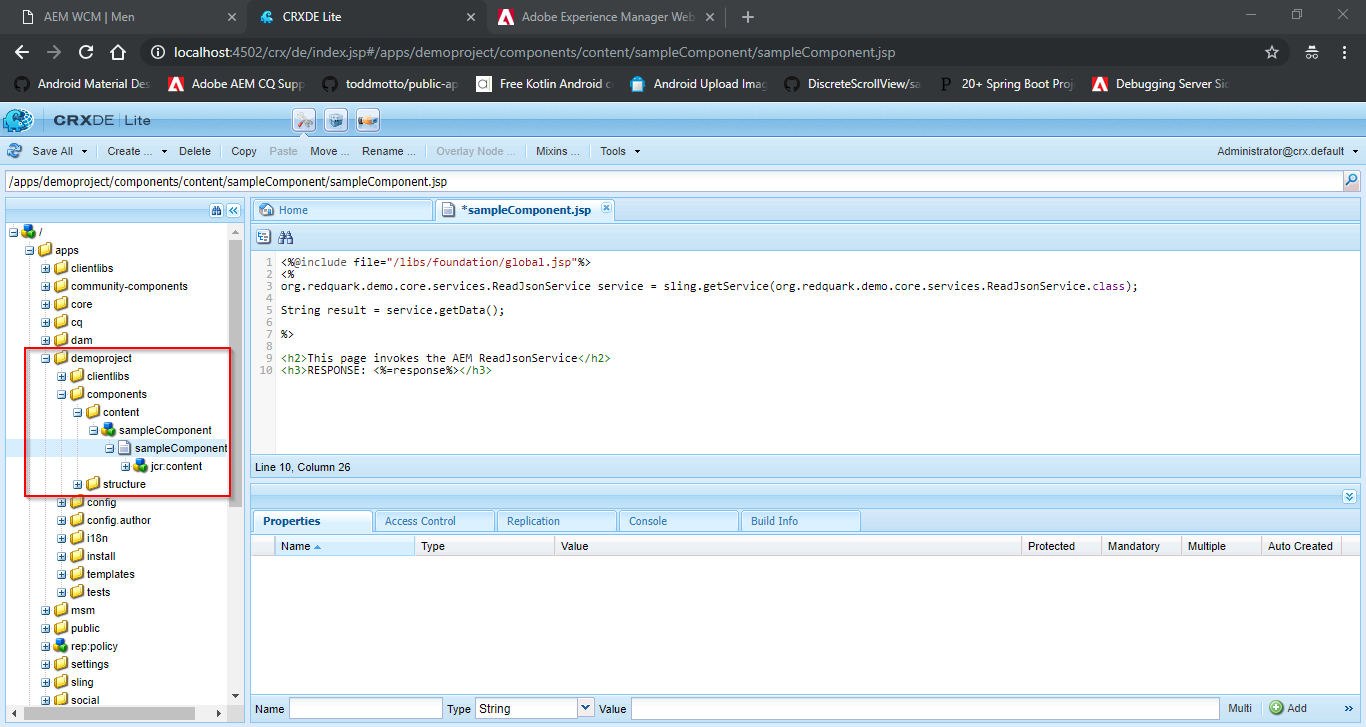Expand the community-components tree node
Image resolution: width=1366 pixels, height=727 pixels.
click(46, 286)
